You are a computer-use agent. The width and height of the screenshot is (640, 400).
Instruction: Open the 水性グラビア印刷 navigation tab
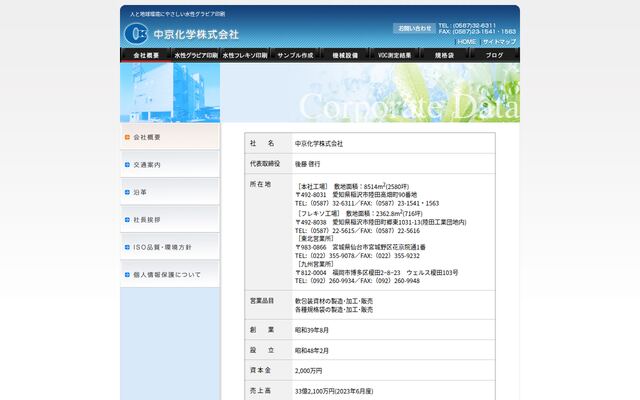(196, 55)
